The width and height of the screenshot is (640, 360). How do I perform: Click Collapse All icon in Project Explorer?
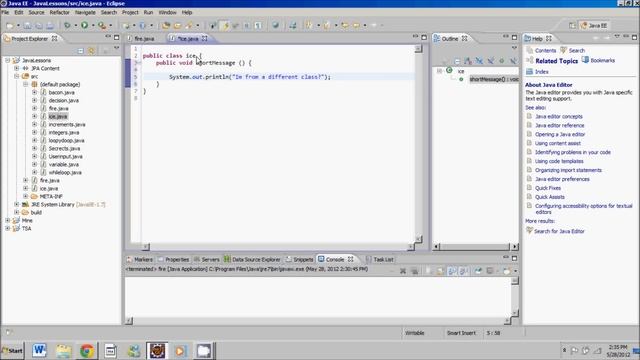[x=80, y=51]
